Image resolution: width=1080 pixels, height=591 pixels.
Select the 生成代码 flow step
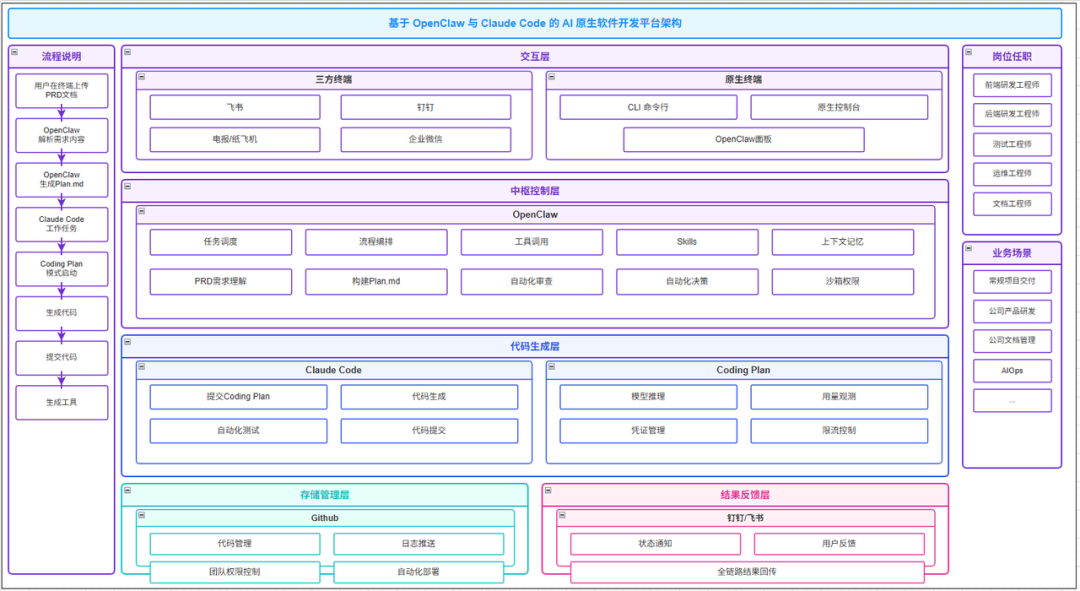click(61, 313)
